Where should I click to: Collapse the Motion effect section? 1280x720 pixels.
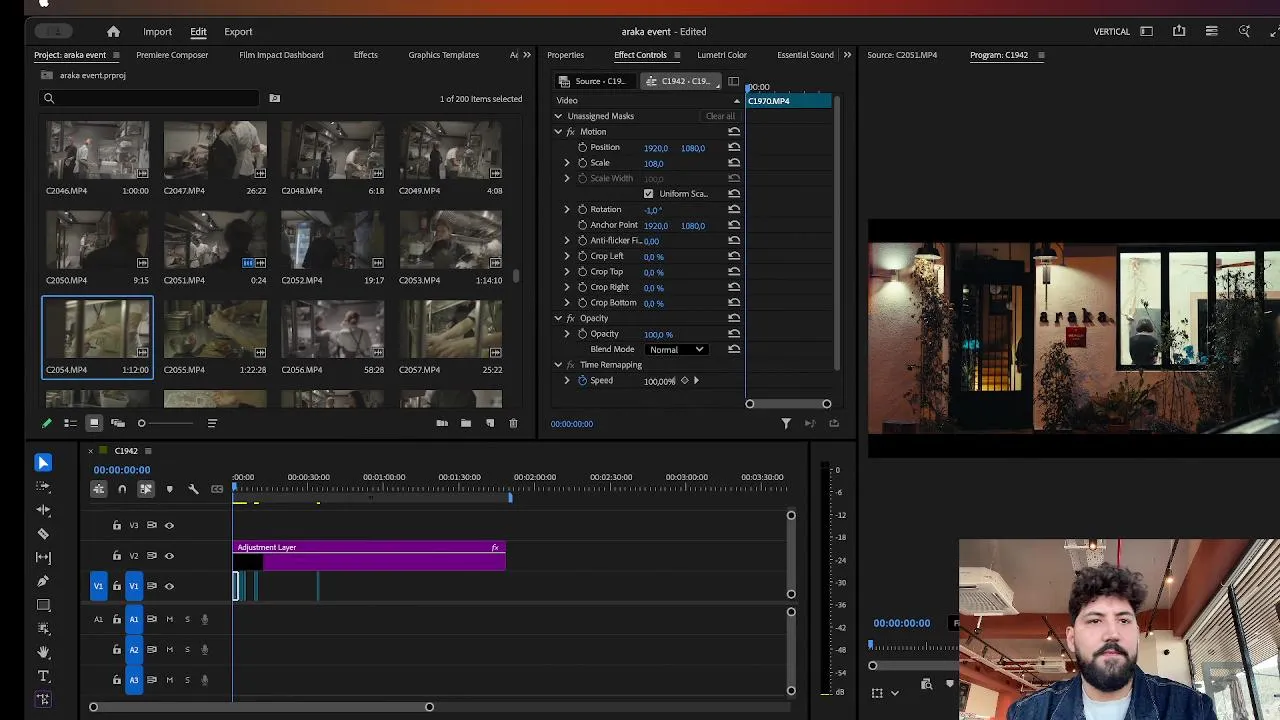click(x=558, y=132)
